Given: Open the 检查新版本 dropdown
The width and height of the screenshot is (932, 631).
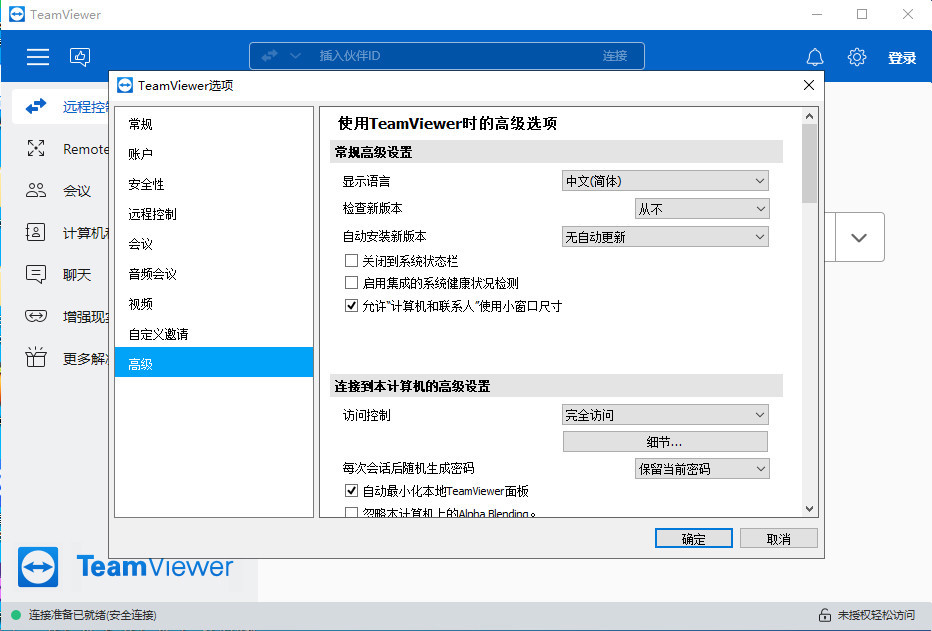Looking at the screenshot, I should pos(702,209).
